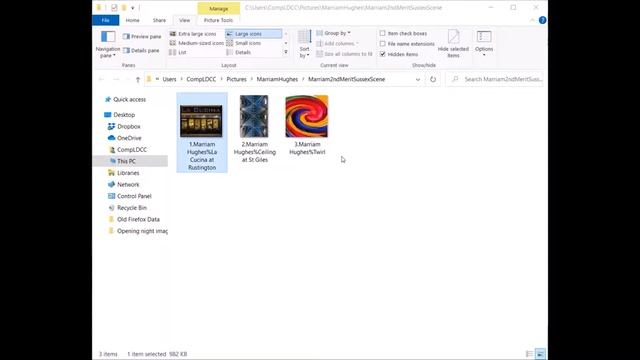Refresh the current folder
The image size is (640, 360).
pyautogui.click(x=433, y=79)
